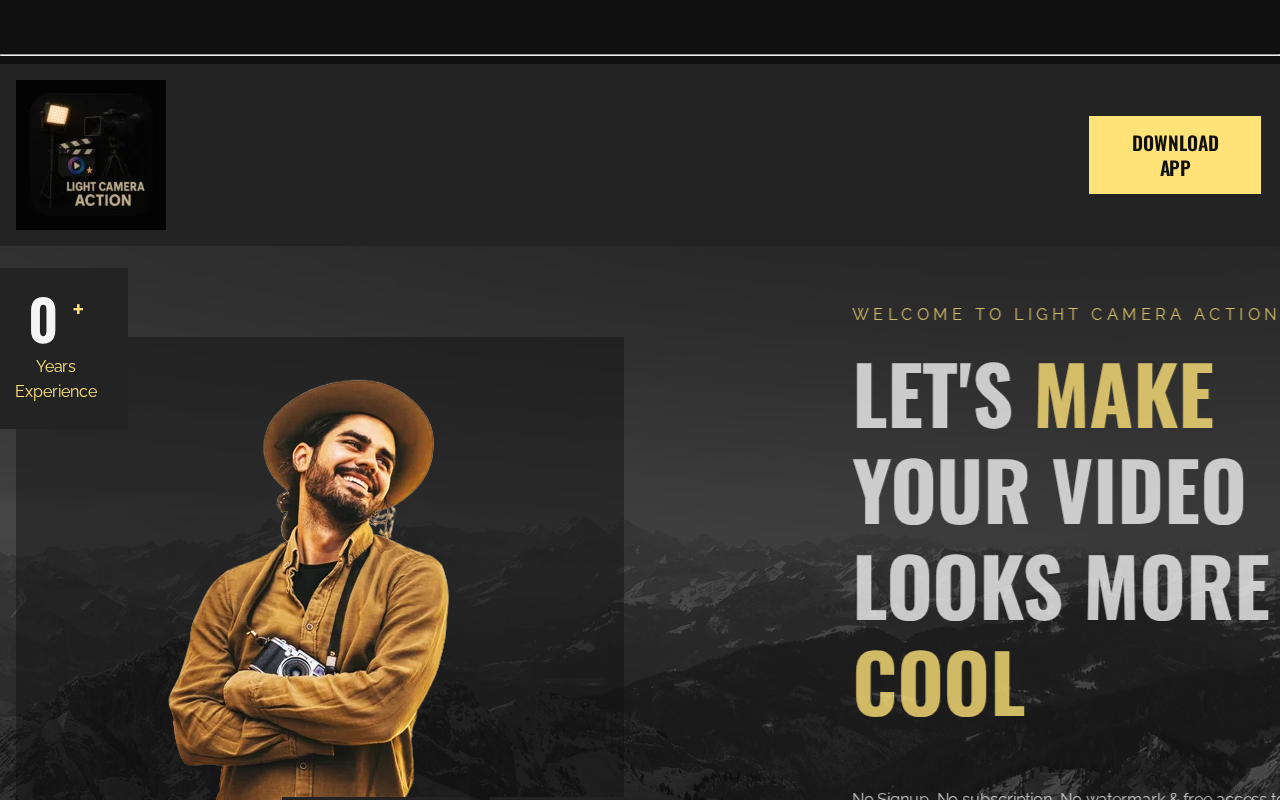Click the man's crossed arms
Viewport: 1280px width, 800px height.
pyautogui.click(x=300, y=700)
